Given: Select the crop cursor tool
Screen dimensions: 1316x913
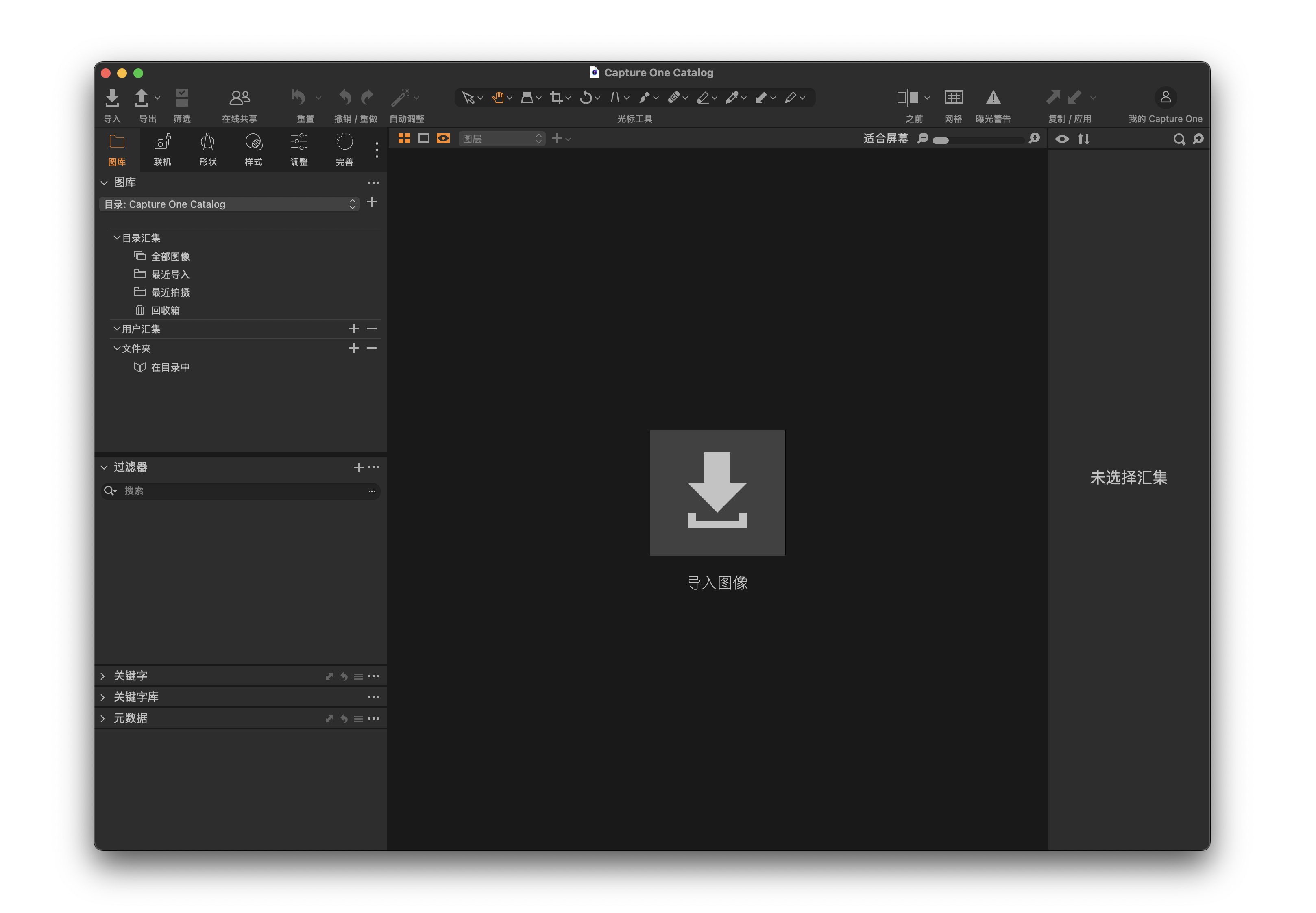Looking at the screenshot, I should (x=556, y=98).
